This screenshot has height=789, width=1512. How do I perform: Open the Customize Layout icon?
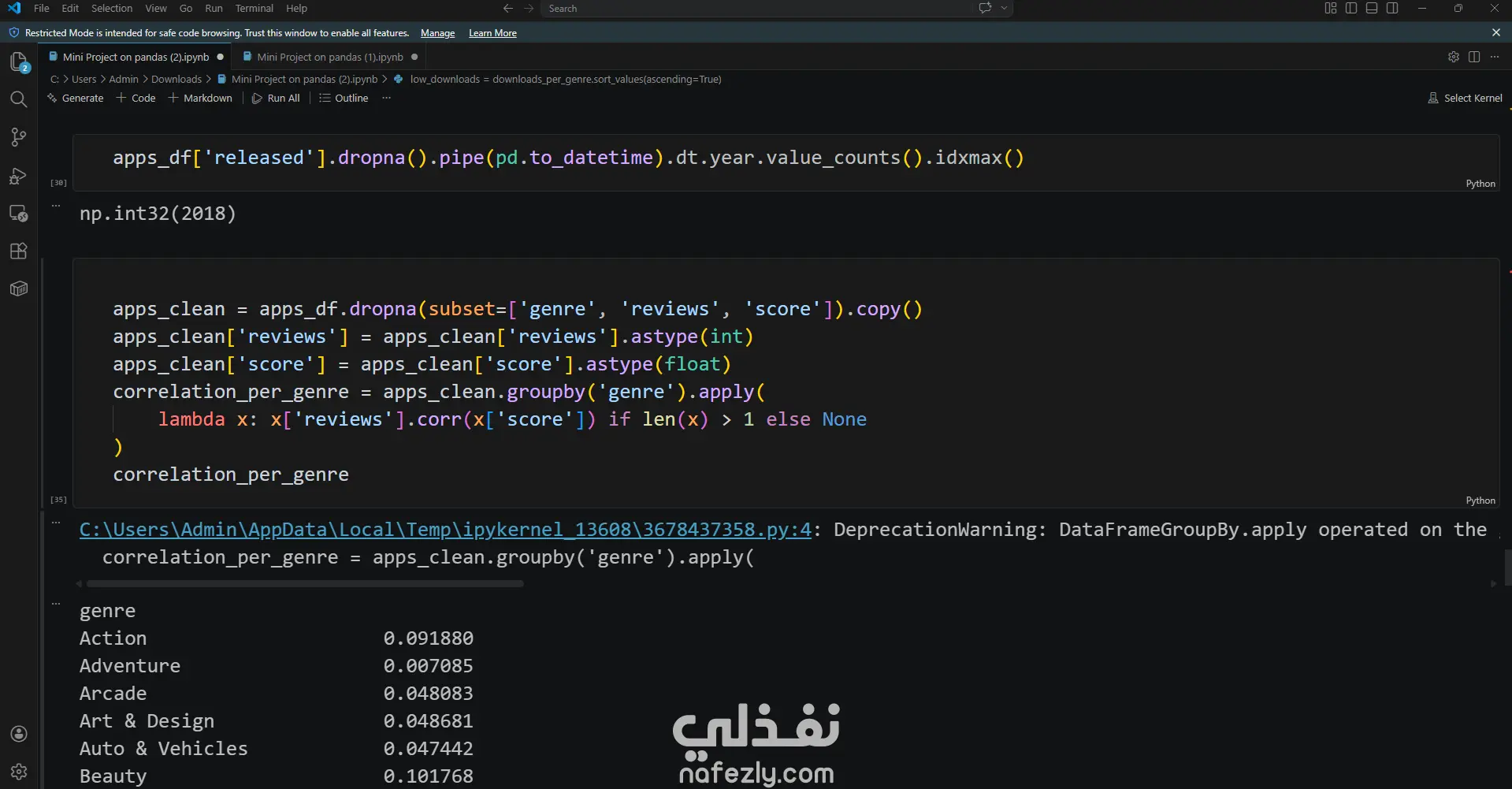(1331, 8)
